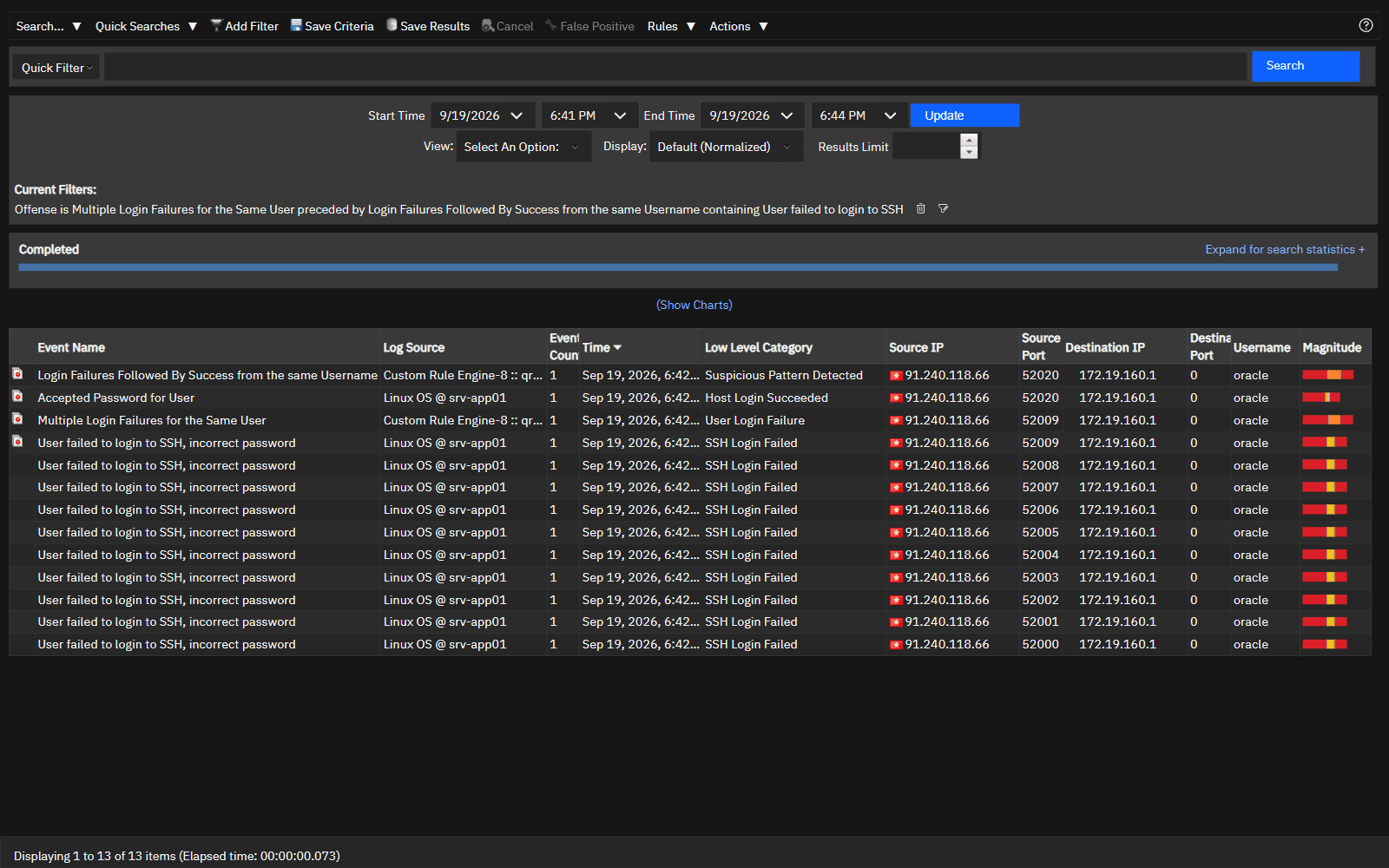This screenshot has width=1389, height=868.
Task: Decrease Results Limit with down stepper
Action: coord(969,153)
